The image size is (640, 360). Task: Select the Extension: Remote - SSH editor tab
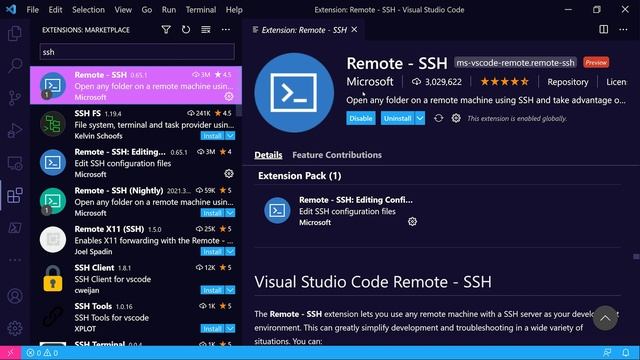tap(304, 30)
